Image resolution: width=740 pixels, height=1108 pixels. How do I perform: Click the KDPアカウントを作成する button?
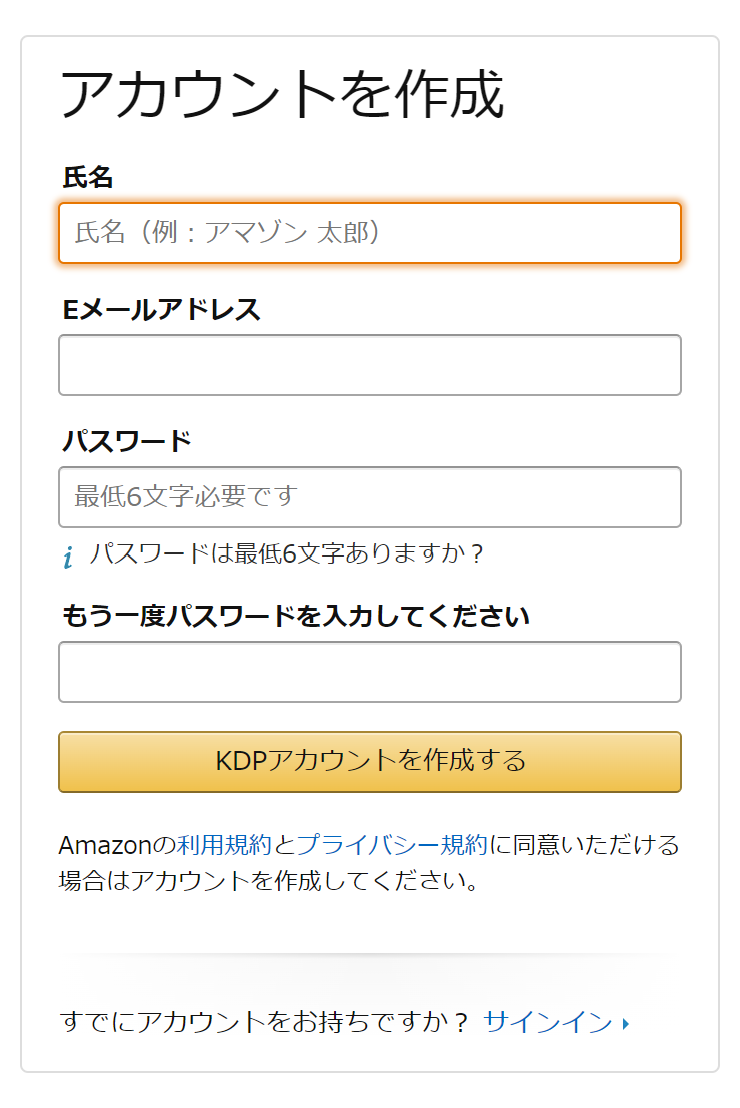[x=370, y=761]
